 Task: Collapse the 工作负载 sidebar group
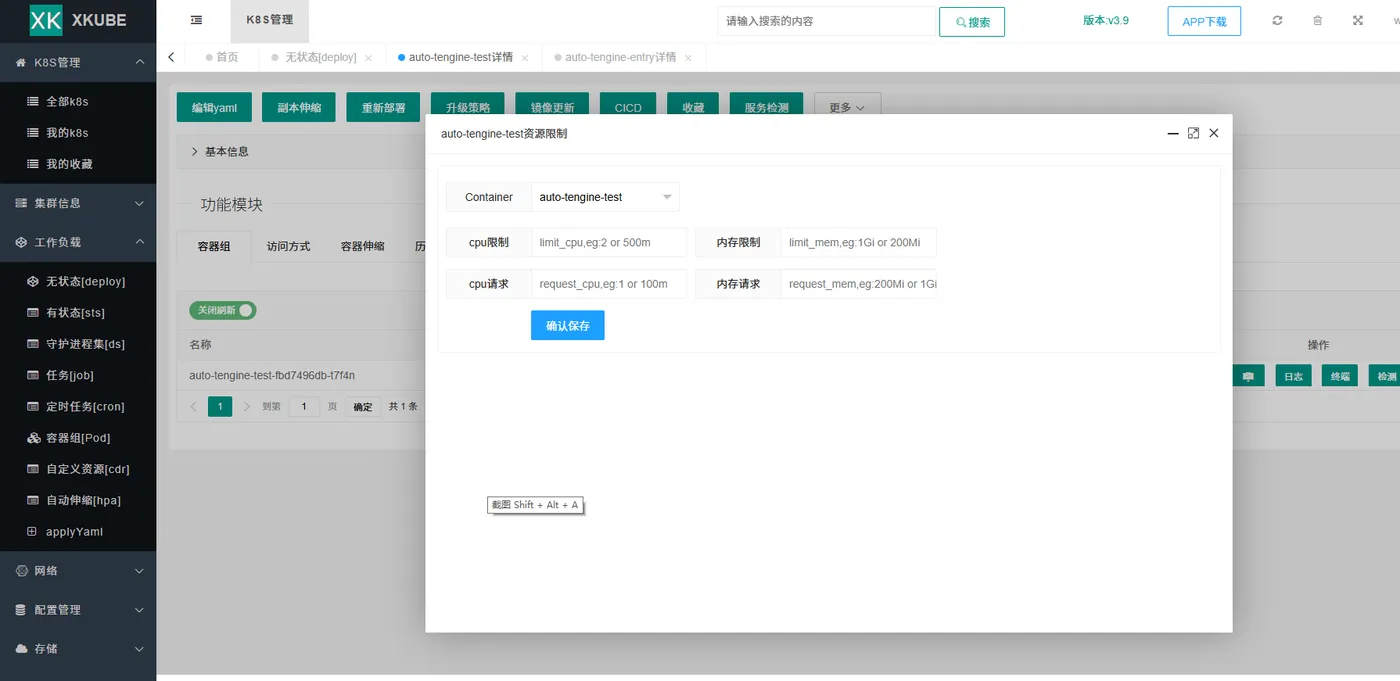78,242
